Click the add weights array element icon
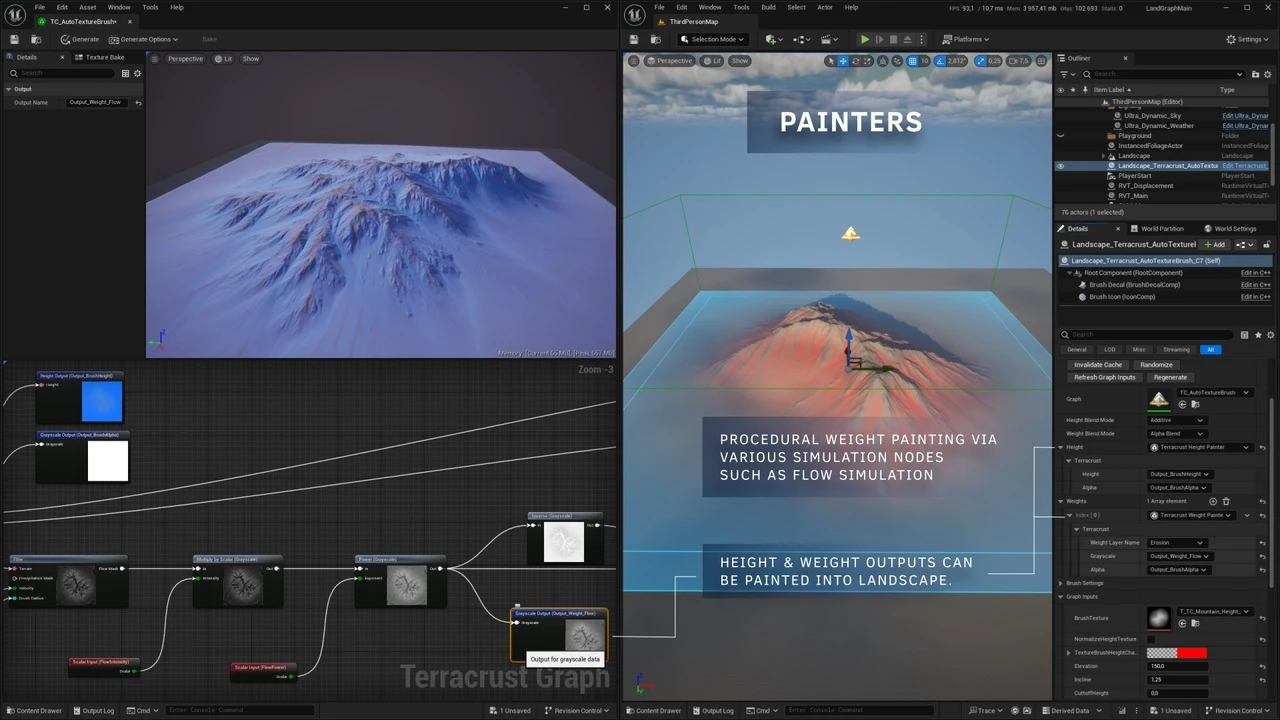Image resolution: width=1280 pixels, height=720 pixels. click(x=1213, y=501)
